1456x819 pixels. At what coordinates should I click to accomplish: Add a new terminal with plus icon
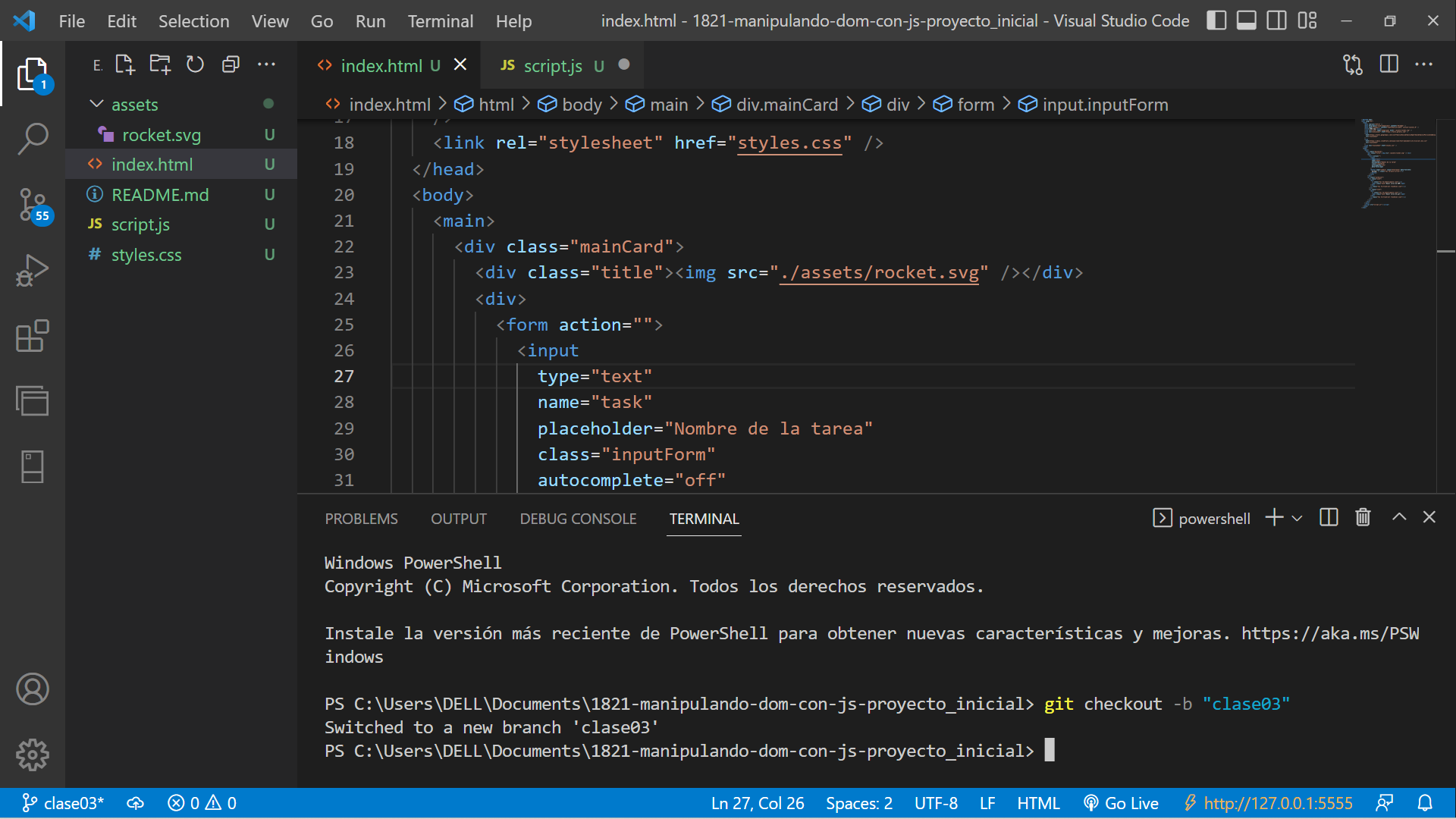point(1274,518)
